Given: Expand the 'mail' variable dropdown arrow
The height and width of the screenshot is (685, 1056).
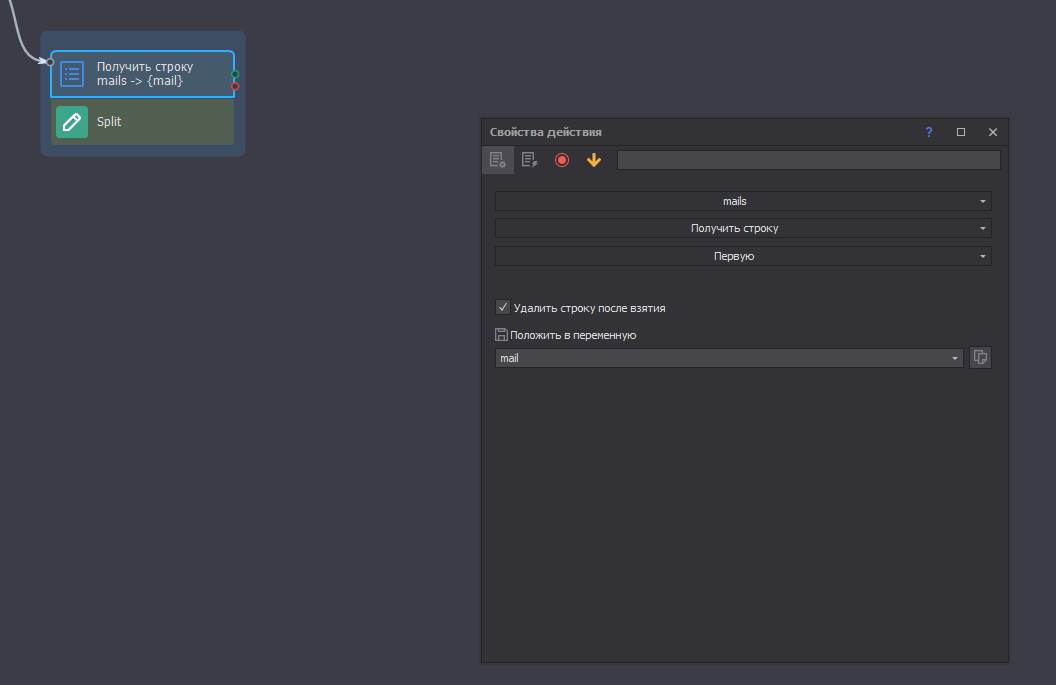Looking at the screenshot, I should point(955,358).
